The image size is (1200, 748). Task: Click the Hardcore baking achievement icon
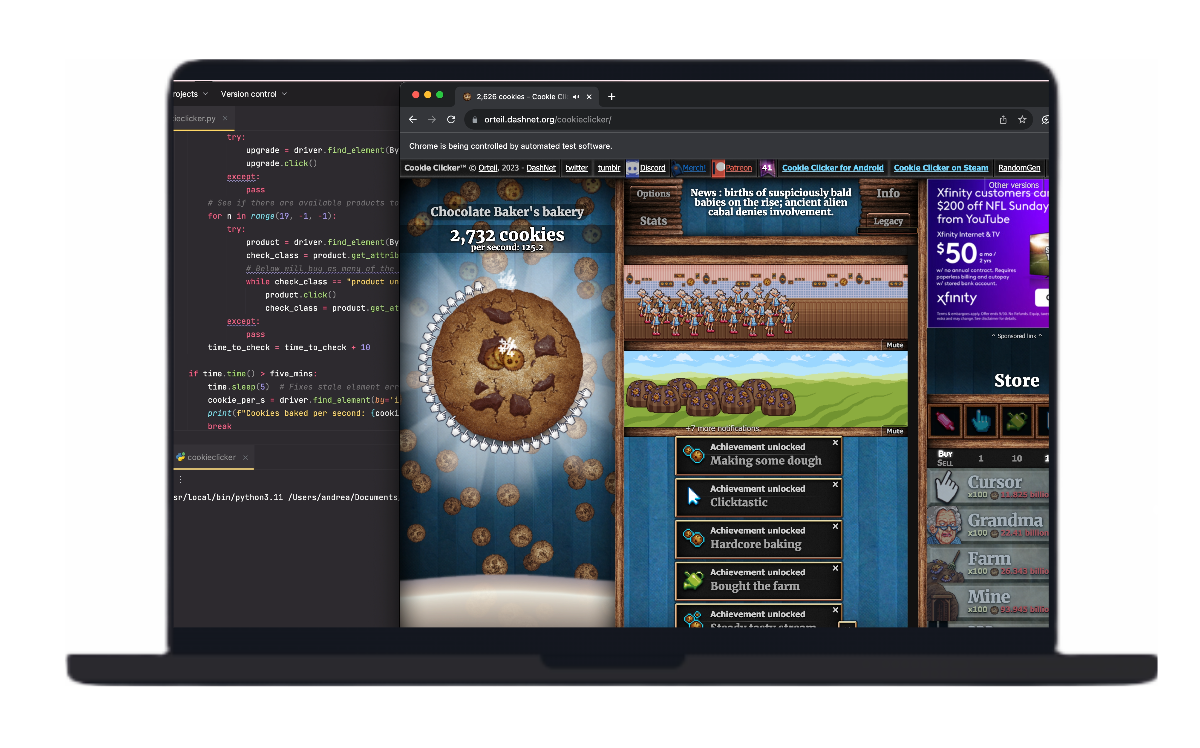693,539
